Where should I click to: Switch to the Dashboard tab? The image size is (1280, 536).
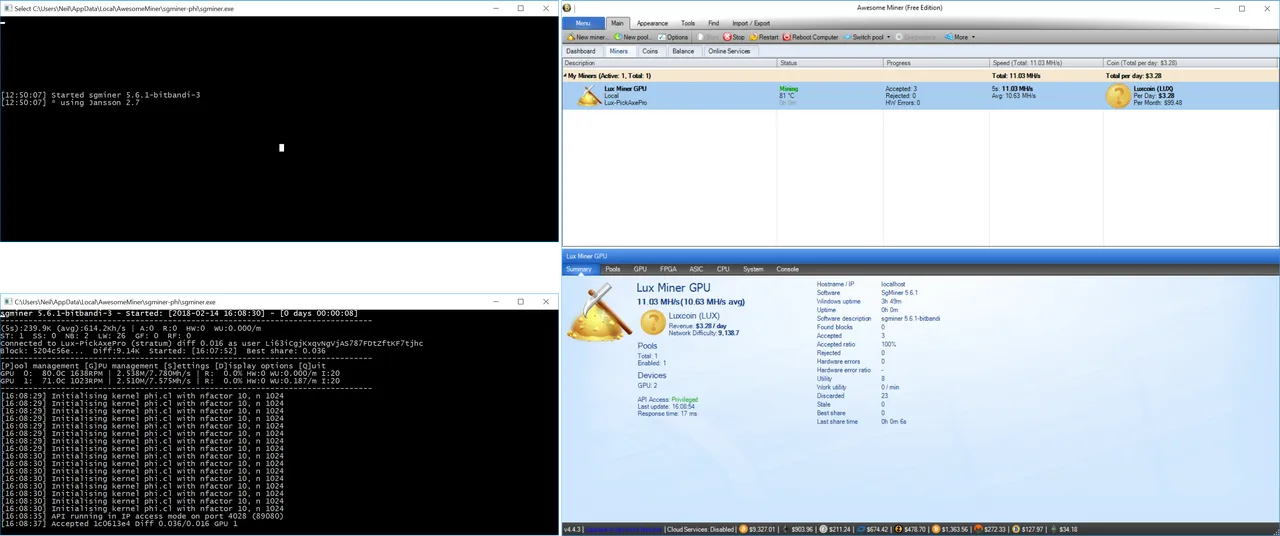point(581,51)
